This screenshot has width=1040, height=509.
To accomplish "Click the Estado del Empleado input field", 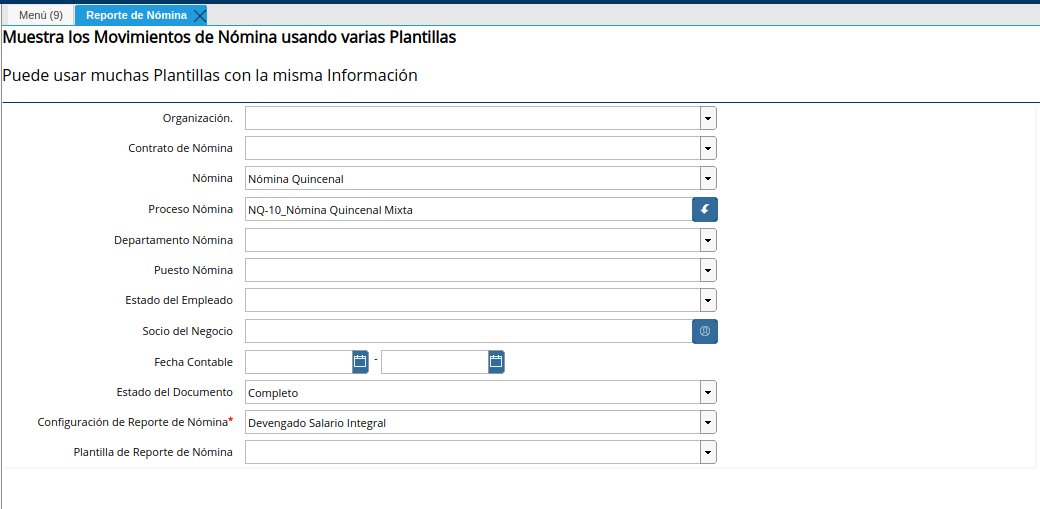I will (473, 301).
